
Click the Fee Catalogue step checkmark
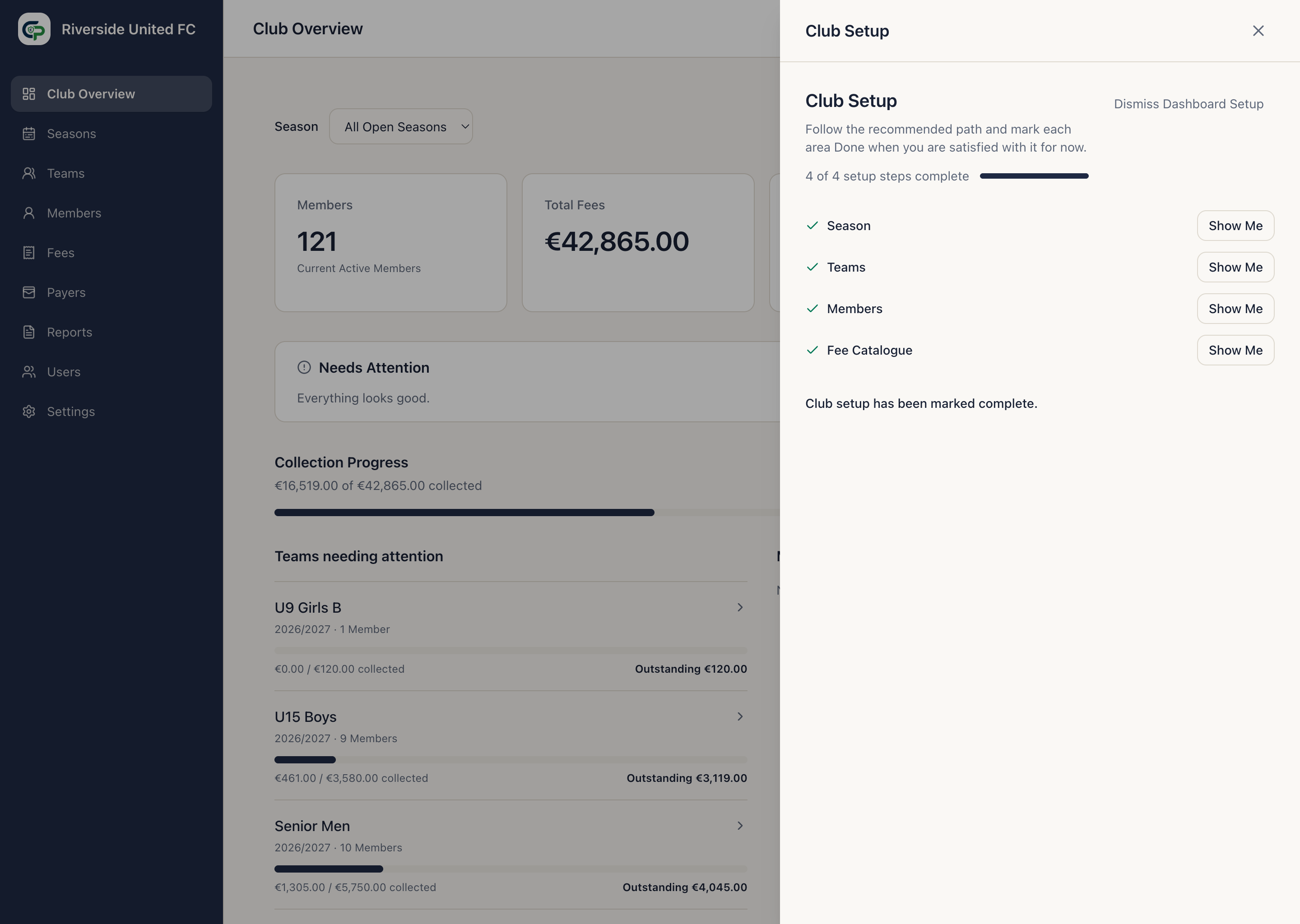point(812,350)
